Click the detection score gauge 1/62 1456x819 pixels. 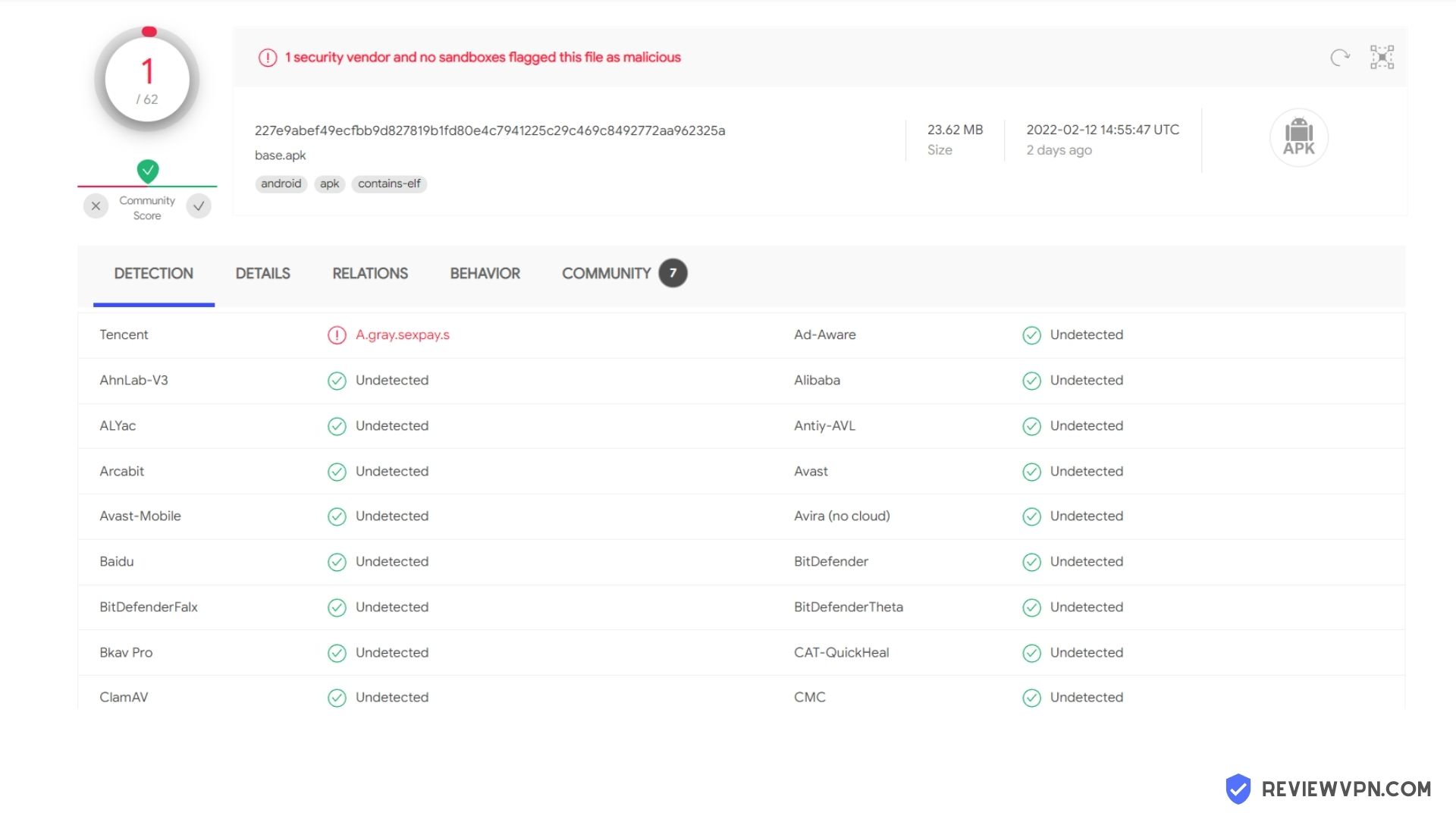(x=147, y=80)
